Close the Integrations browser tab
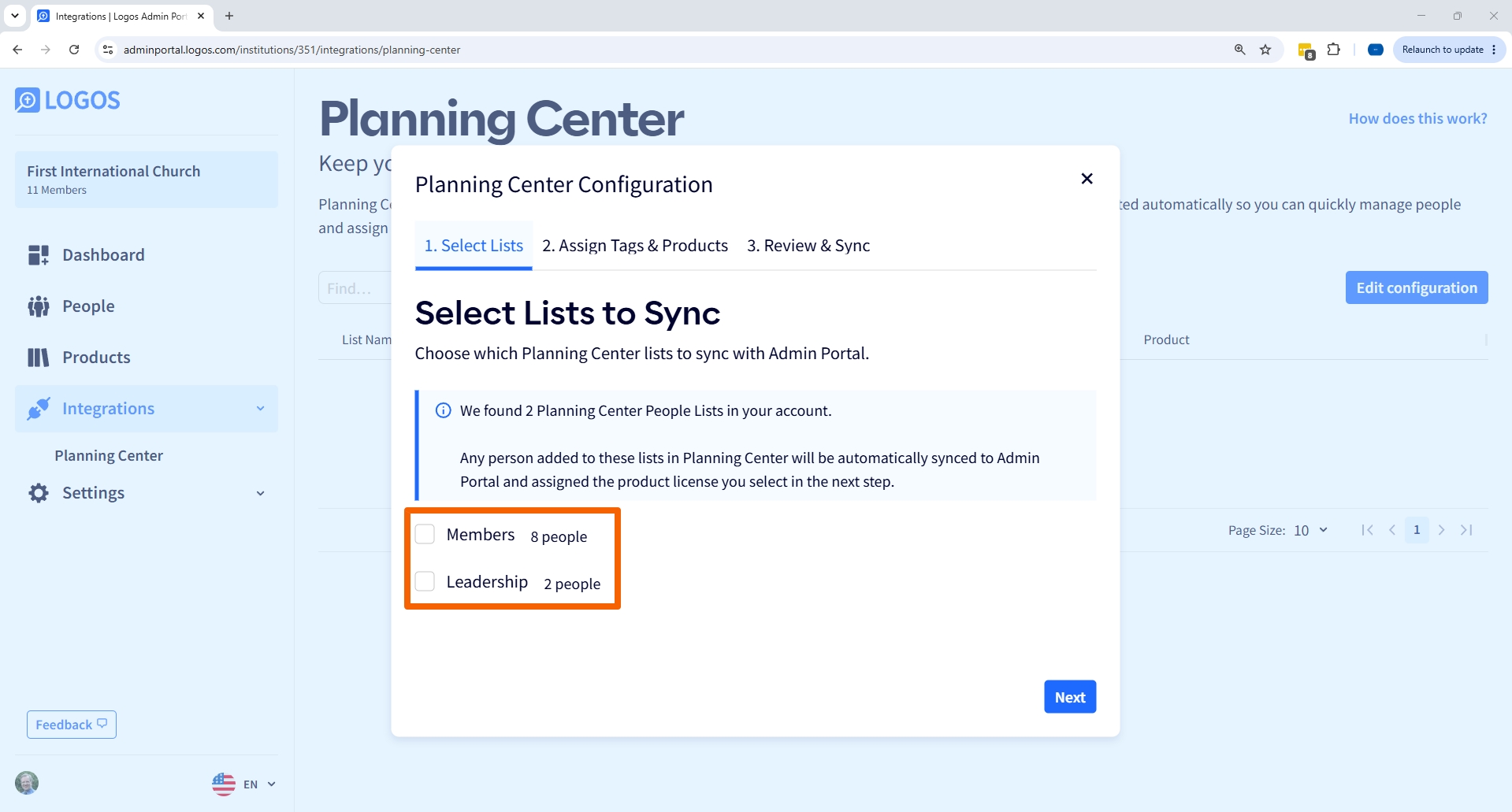The width and height of the screenshot is (1512, 812). (x=201, y=16)
